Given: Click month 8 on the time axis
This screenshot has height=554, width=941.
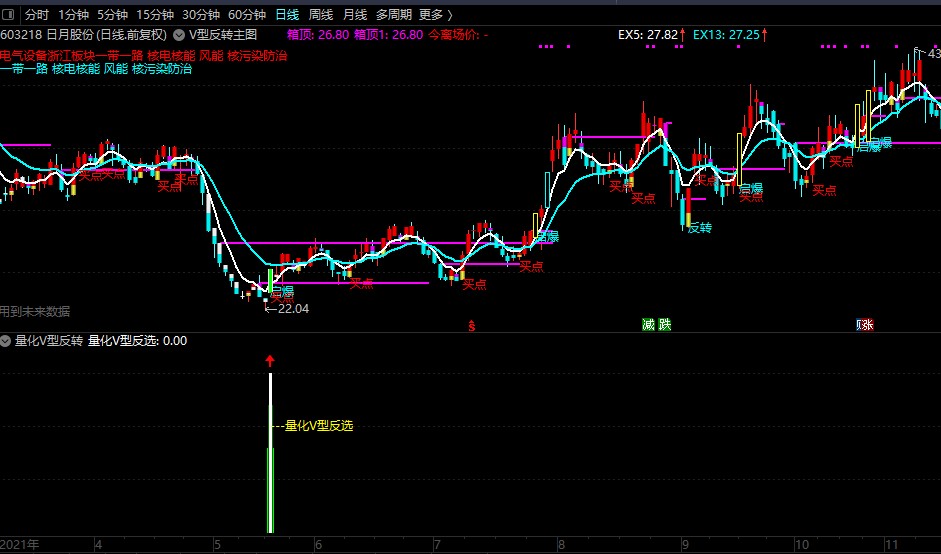Looking at the screenshot, I should [x=561, y=545].
